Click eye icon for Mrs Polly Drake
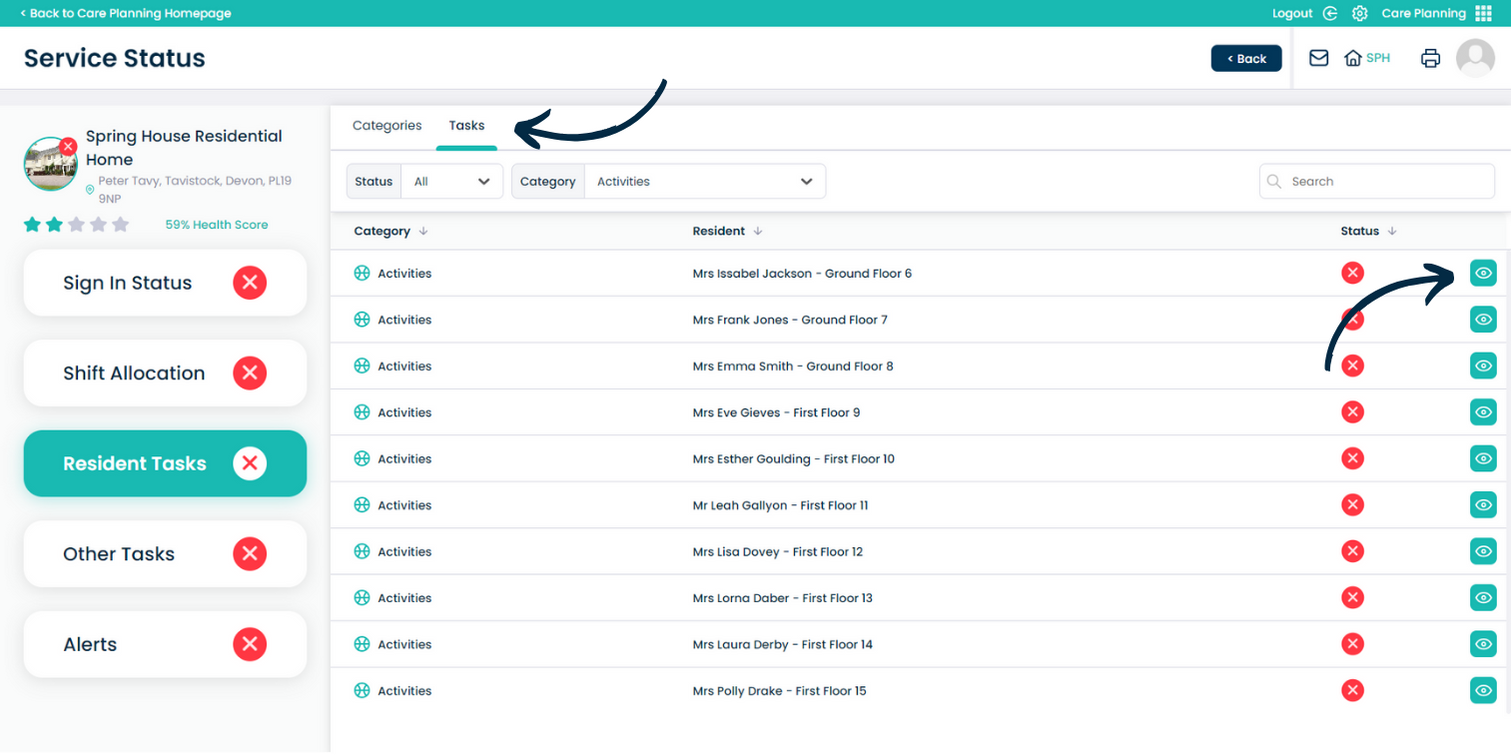Viewport: 1511px width, 756px height. [1483, 690]
